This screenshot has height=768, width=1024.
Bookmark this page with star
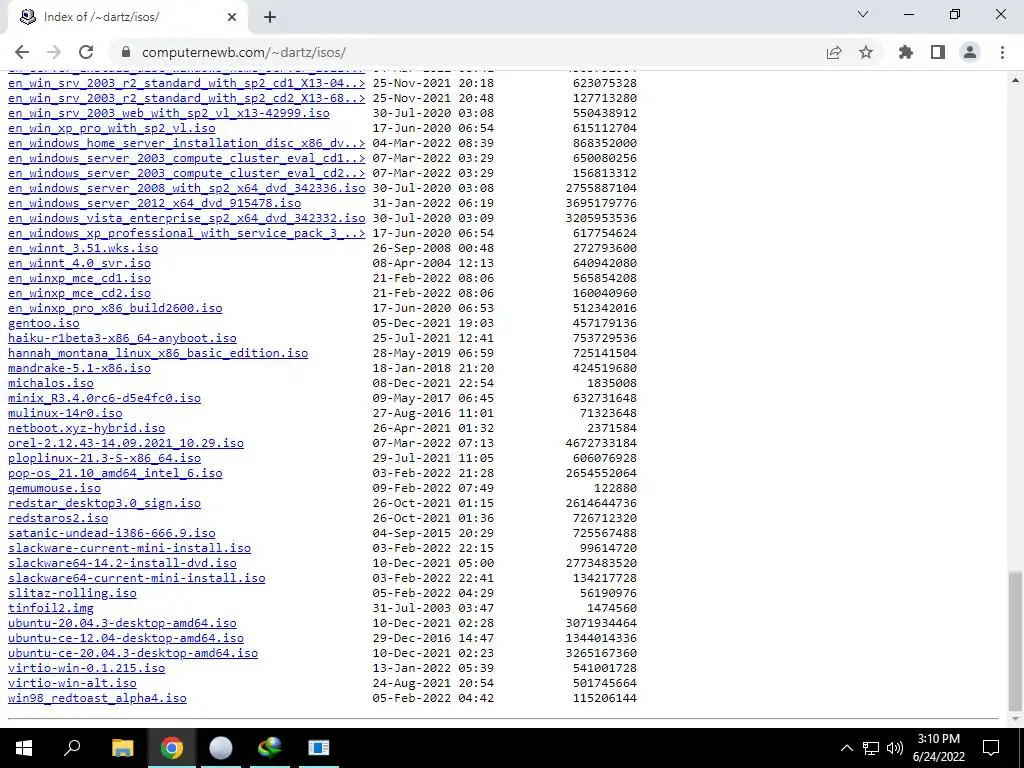[x=866, y=52]
